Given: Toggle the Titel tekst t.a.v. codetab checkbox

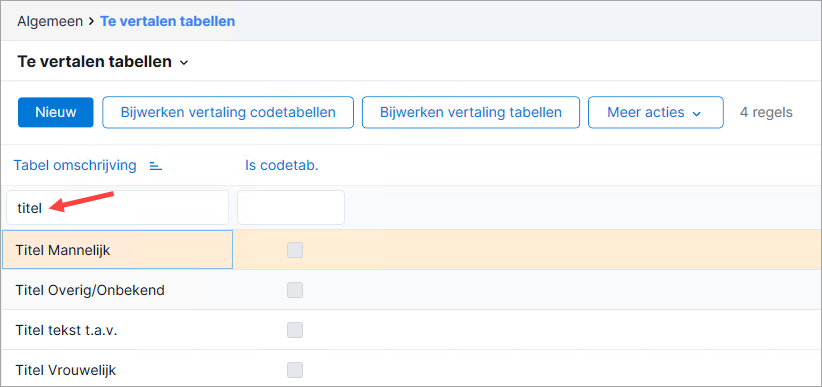Looking at the screenshot, I should click(x=295, y=330).
